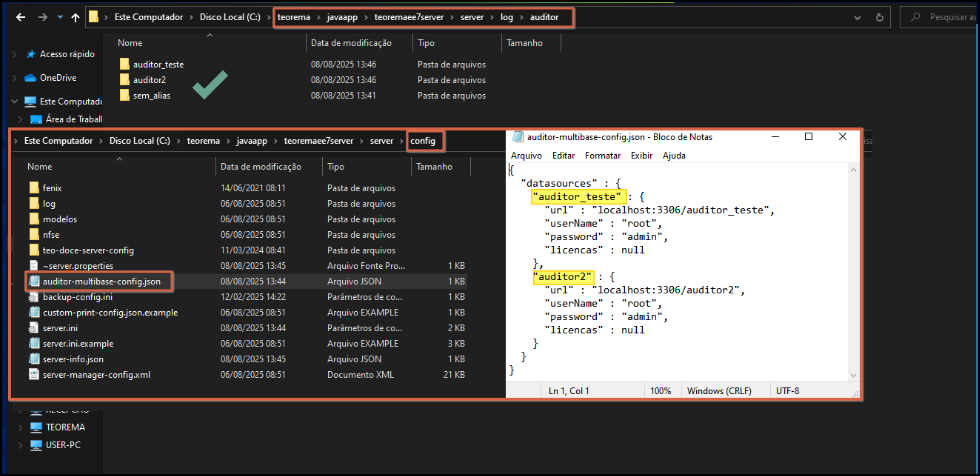Open Exibir menu in Bloco de Notas
980x476 pixels.
(642, 156)
